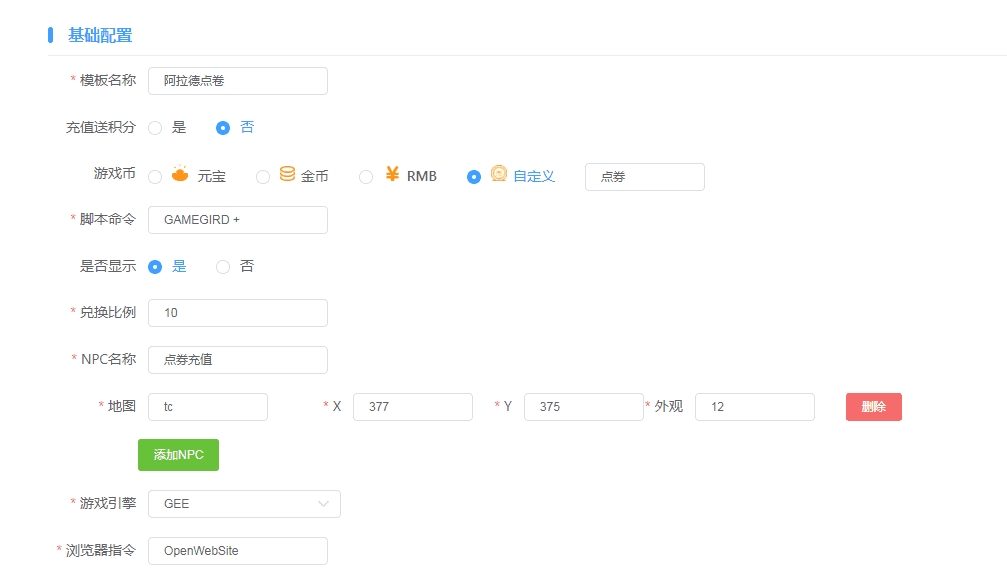
Task: Click the 地图 input field with tc
Action: click(207, 407)
